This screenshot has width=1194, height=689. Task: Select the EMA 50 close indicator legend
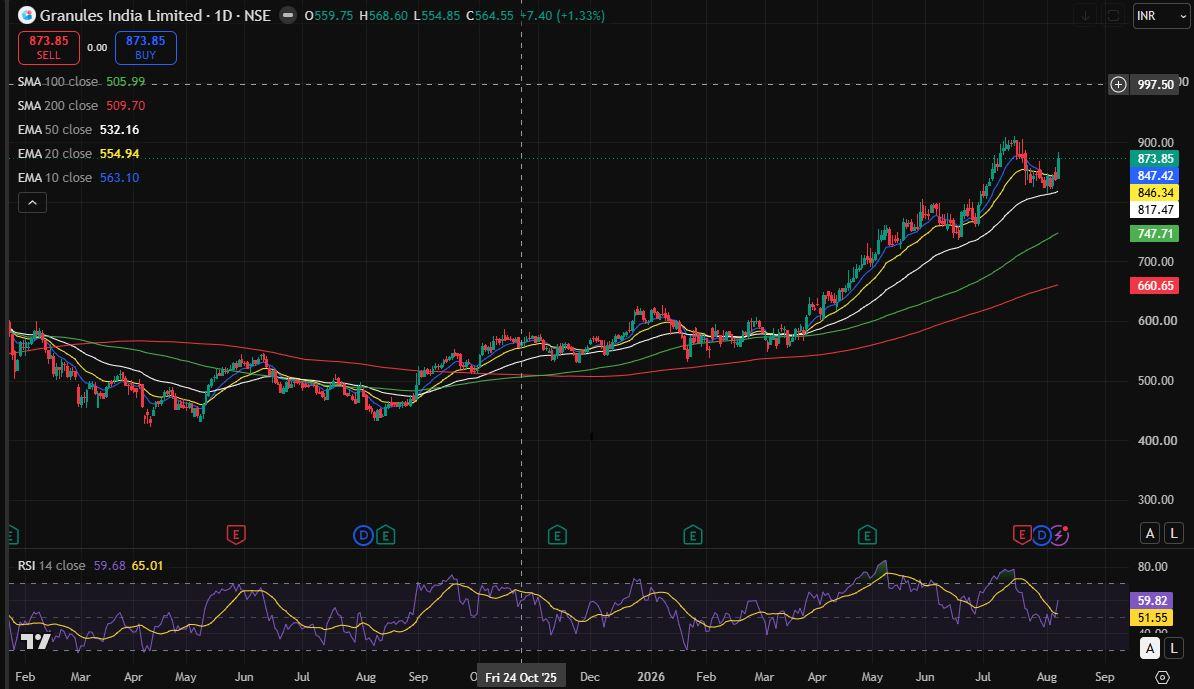tap(78, 129)
